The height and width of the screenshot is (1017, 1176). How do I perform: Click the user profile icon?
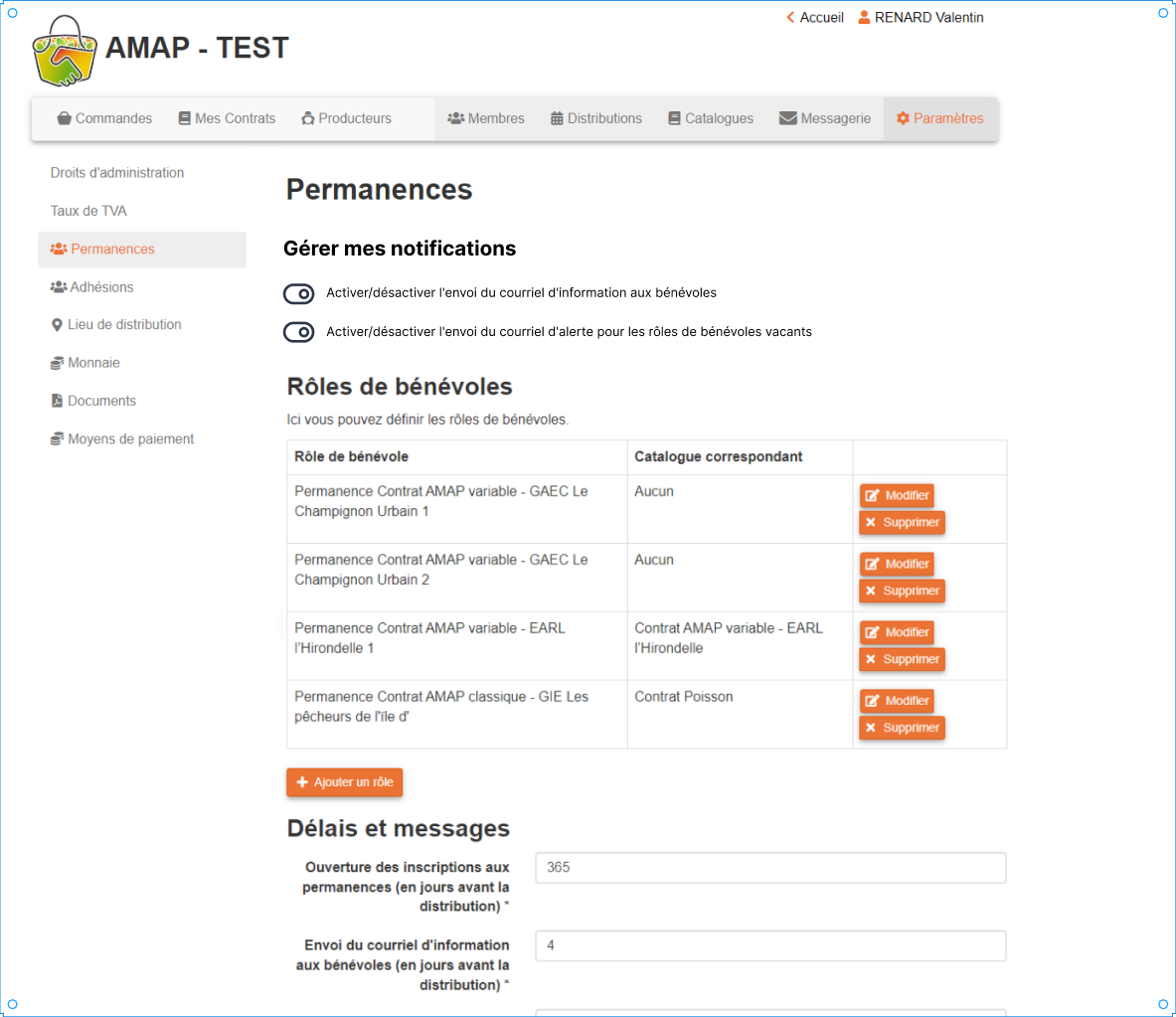pos(864,18)
